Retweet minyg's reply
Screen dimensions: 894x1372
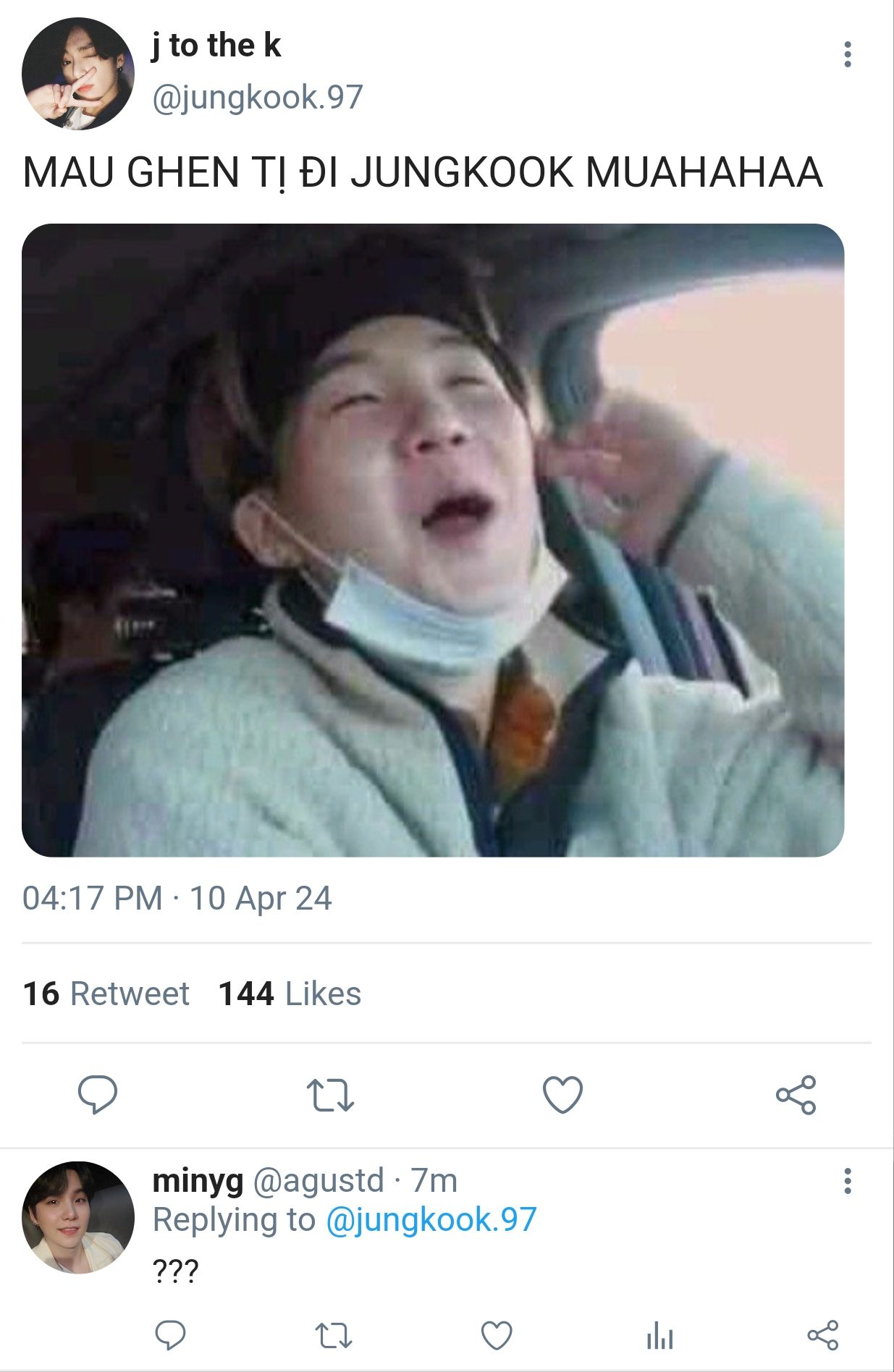pos(334,1335)
